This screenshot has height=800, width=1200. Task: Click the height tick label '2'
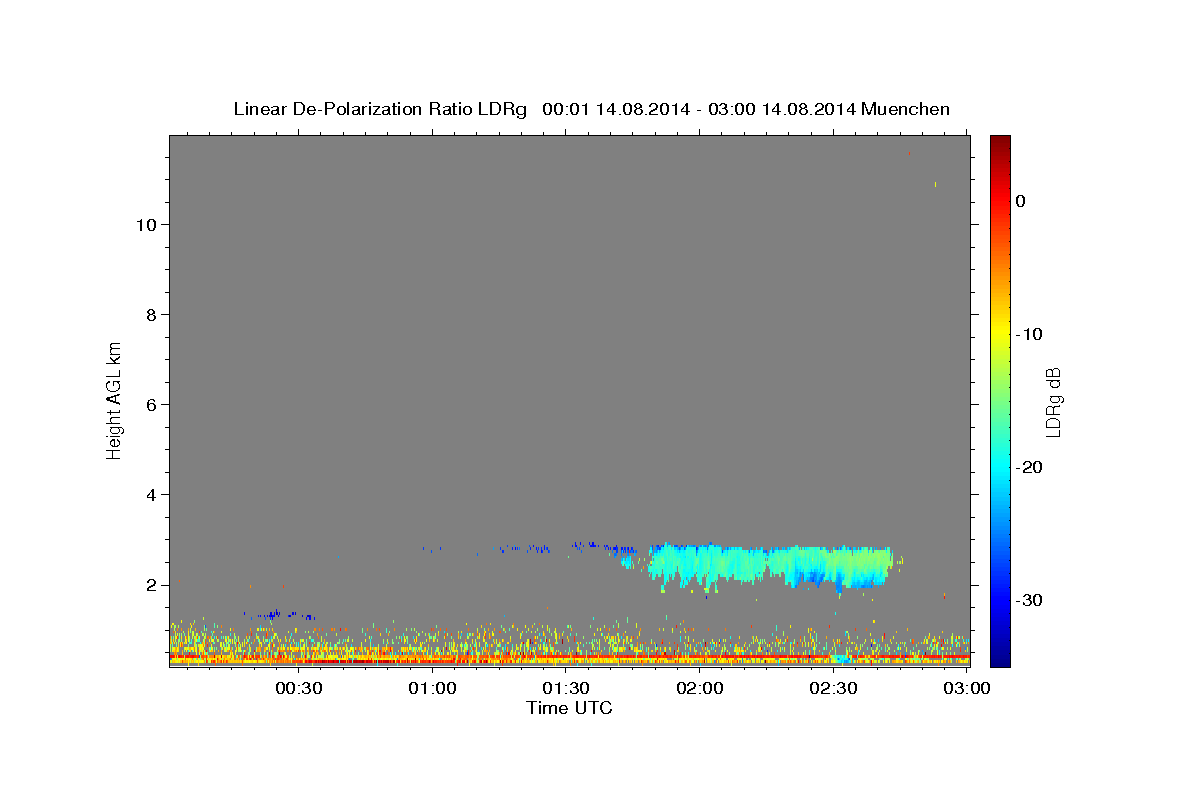tap(149, 584)
